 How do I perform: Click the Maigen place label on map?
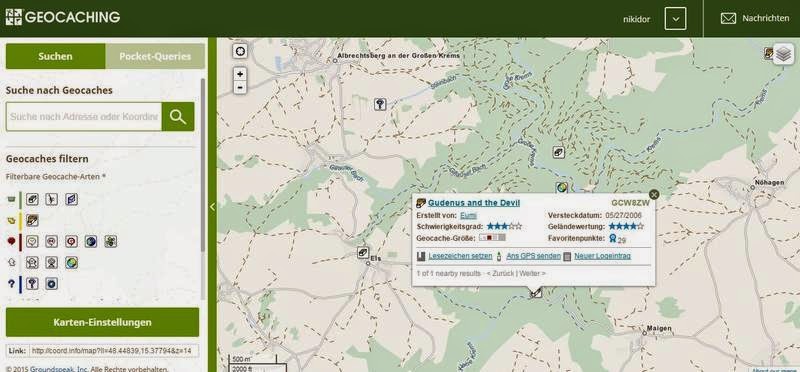coord(659,328)
